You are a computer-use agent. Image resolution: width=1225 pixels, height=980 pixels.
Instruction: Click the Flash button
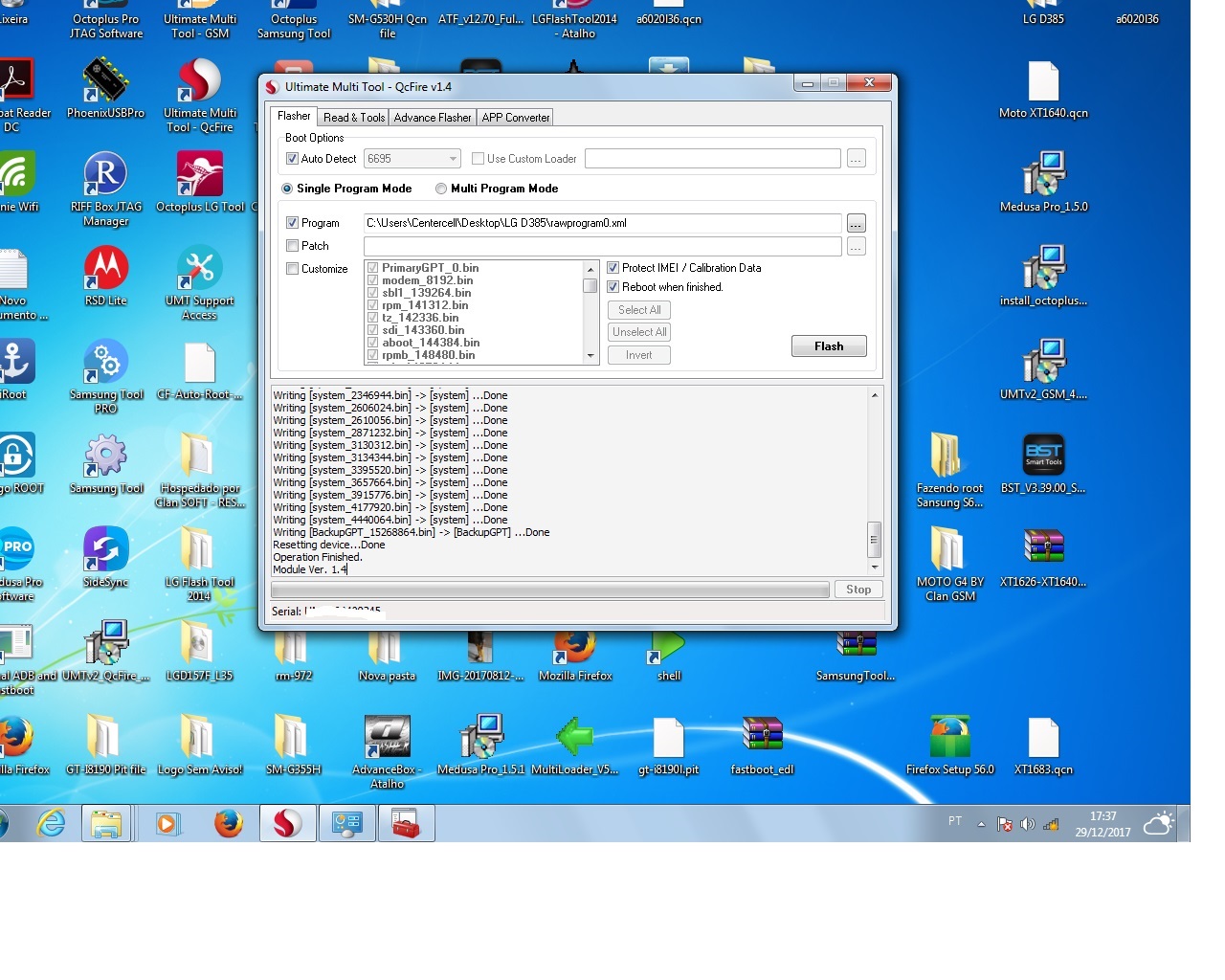829,346
